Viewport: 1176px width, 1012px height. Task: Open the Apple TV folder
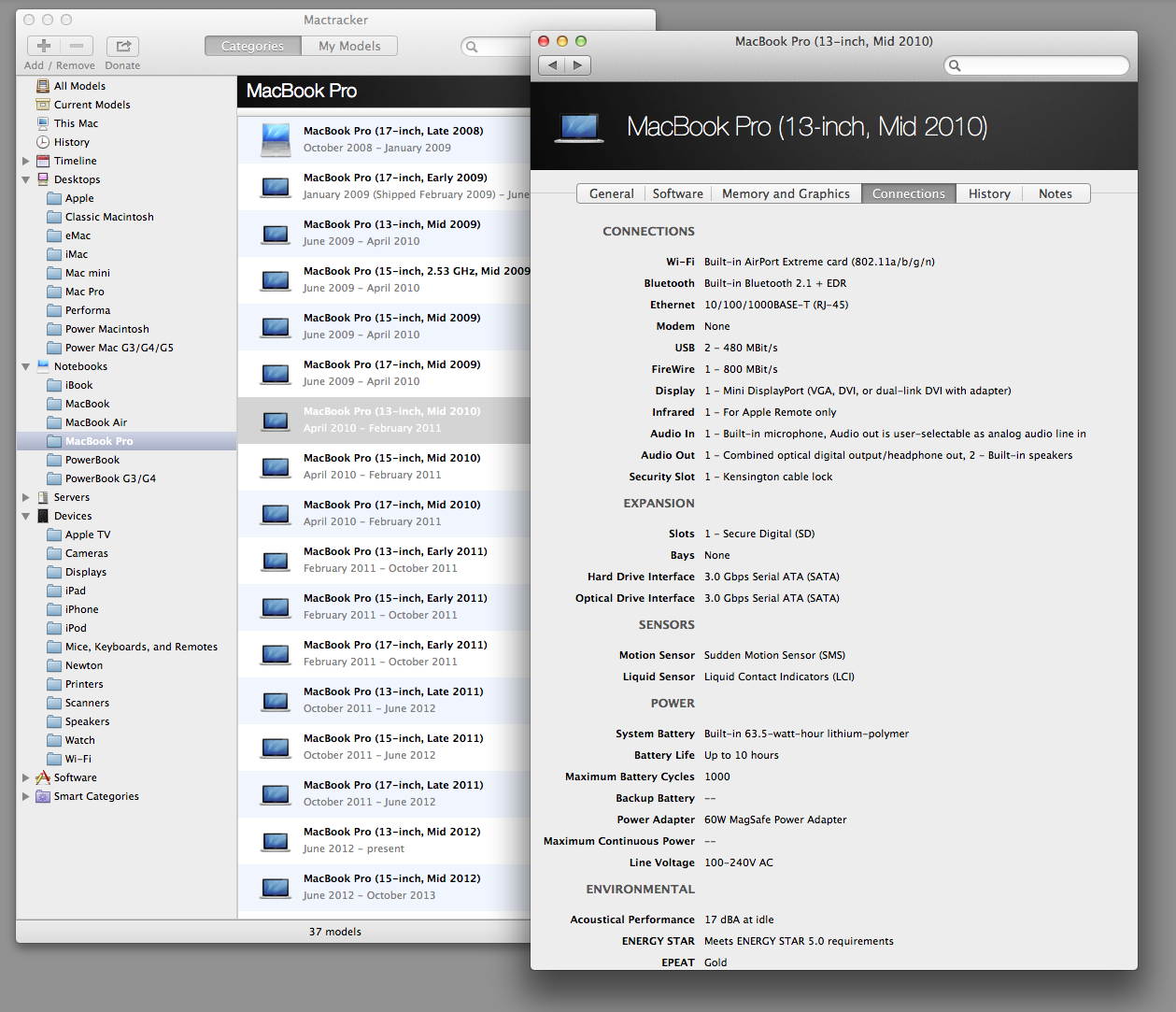coord(78,535)
